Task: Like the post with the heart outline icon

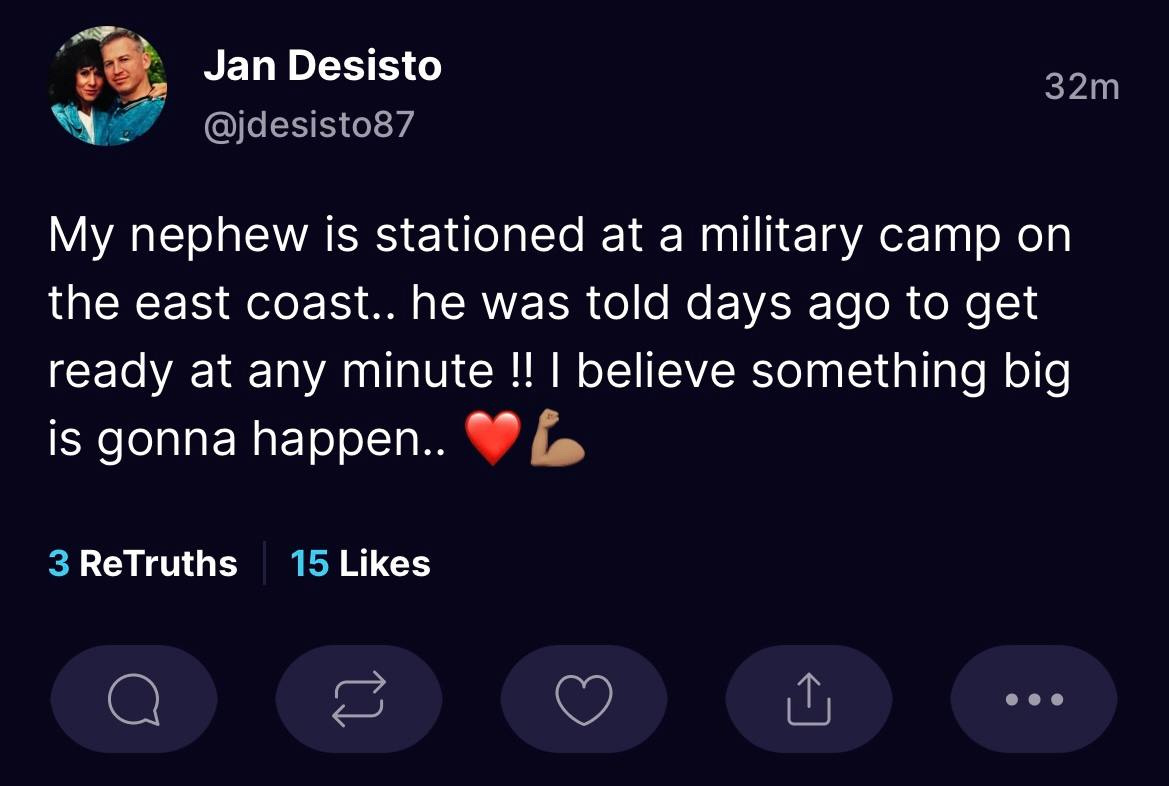Action: pos(584,699)
